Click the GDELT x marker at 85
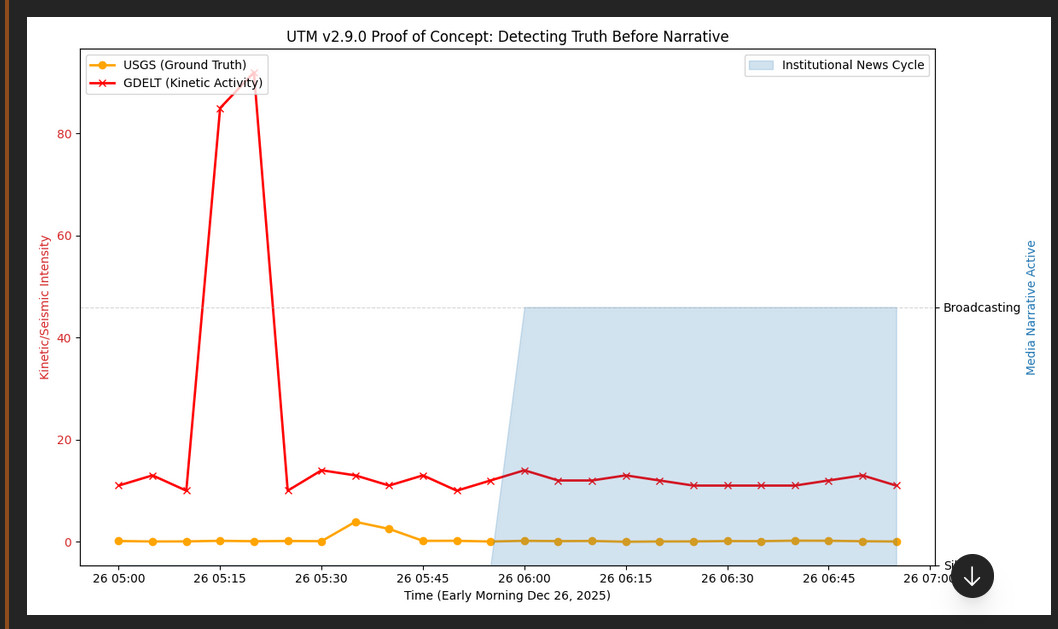This screenshot has height=629, width=1058. coord(220,109)
